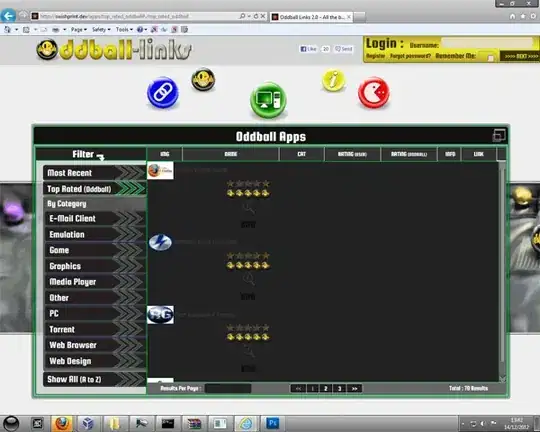
Task: Click the yellow info ball icon
Action: click(333, 81)
